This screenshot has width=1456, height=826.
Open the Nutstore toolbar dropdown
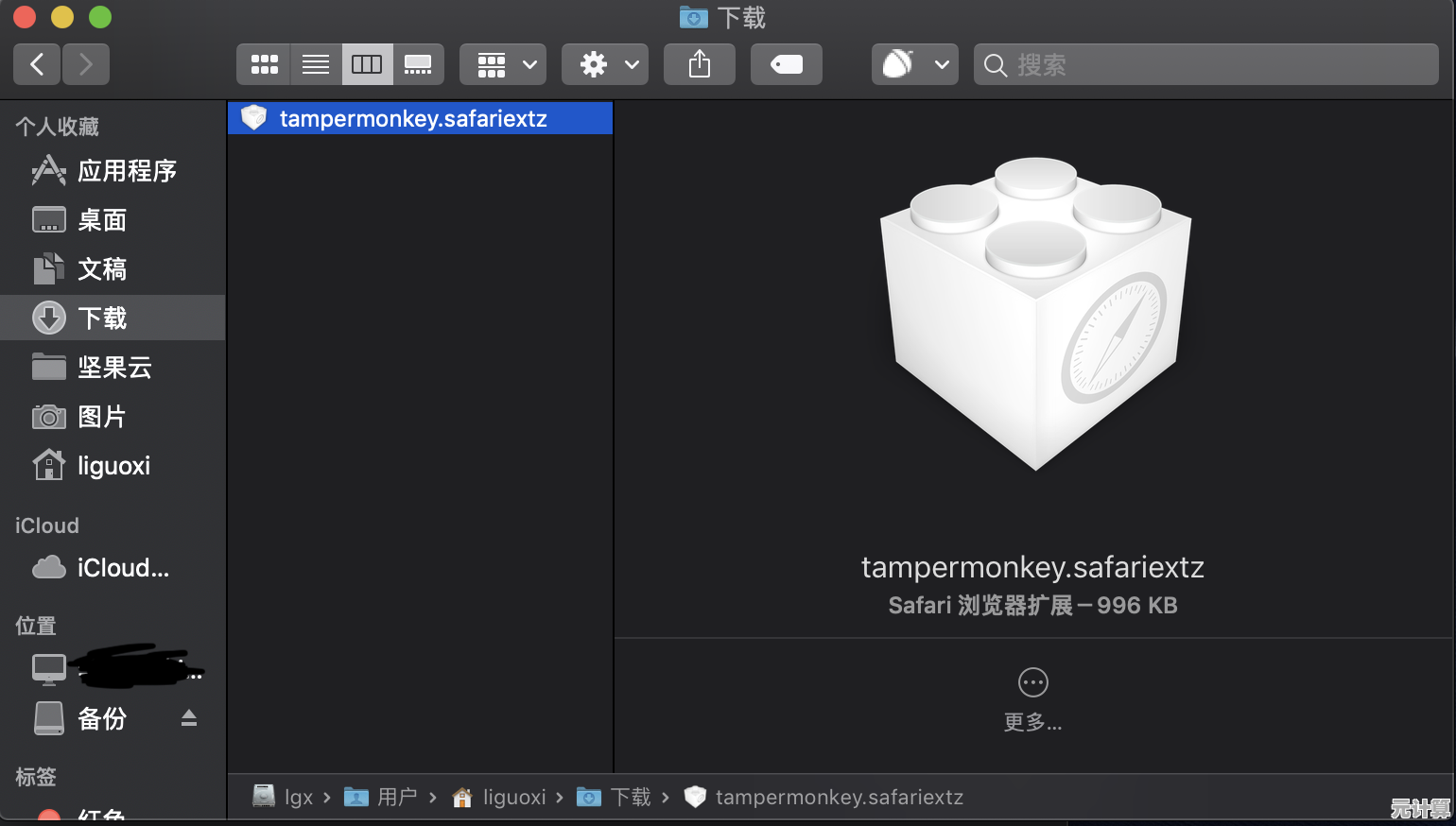915,64
